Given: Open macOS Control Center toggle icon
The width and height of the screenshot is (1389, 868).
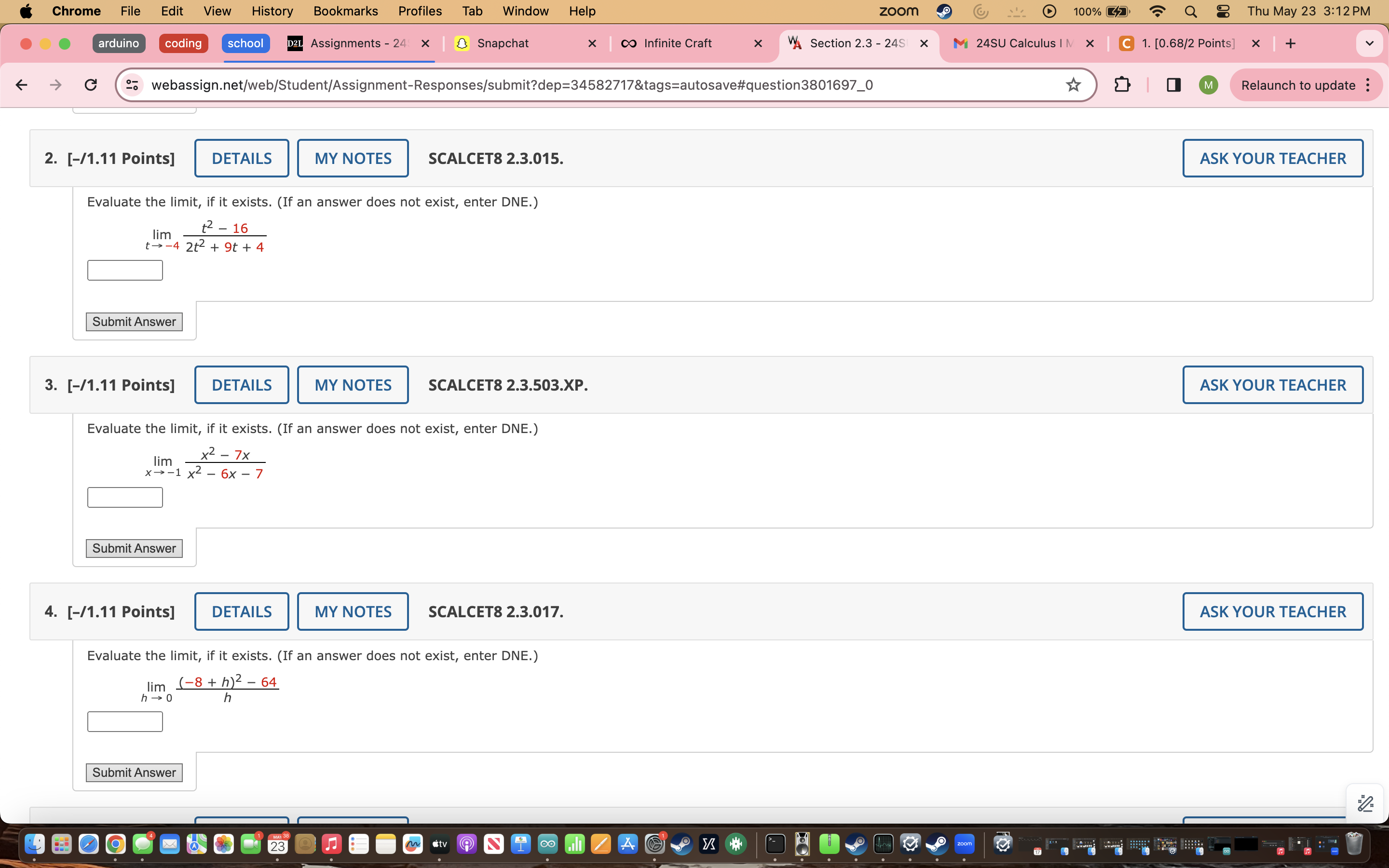Looking at the screenshot, I should coord(1223,11).
